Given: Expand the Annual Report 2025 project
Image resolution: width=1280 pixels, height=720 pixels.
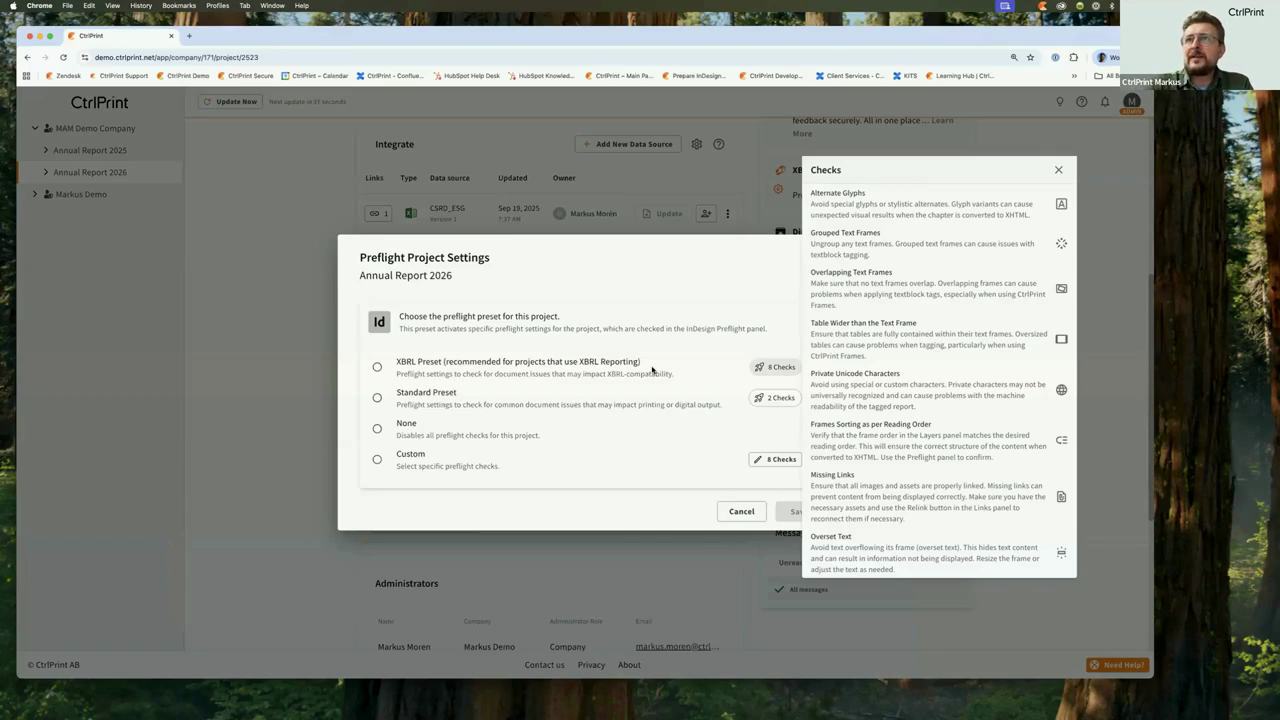Looking at the screenshot, I should pos(46,150).
